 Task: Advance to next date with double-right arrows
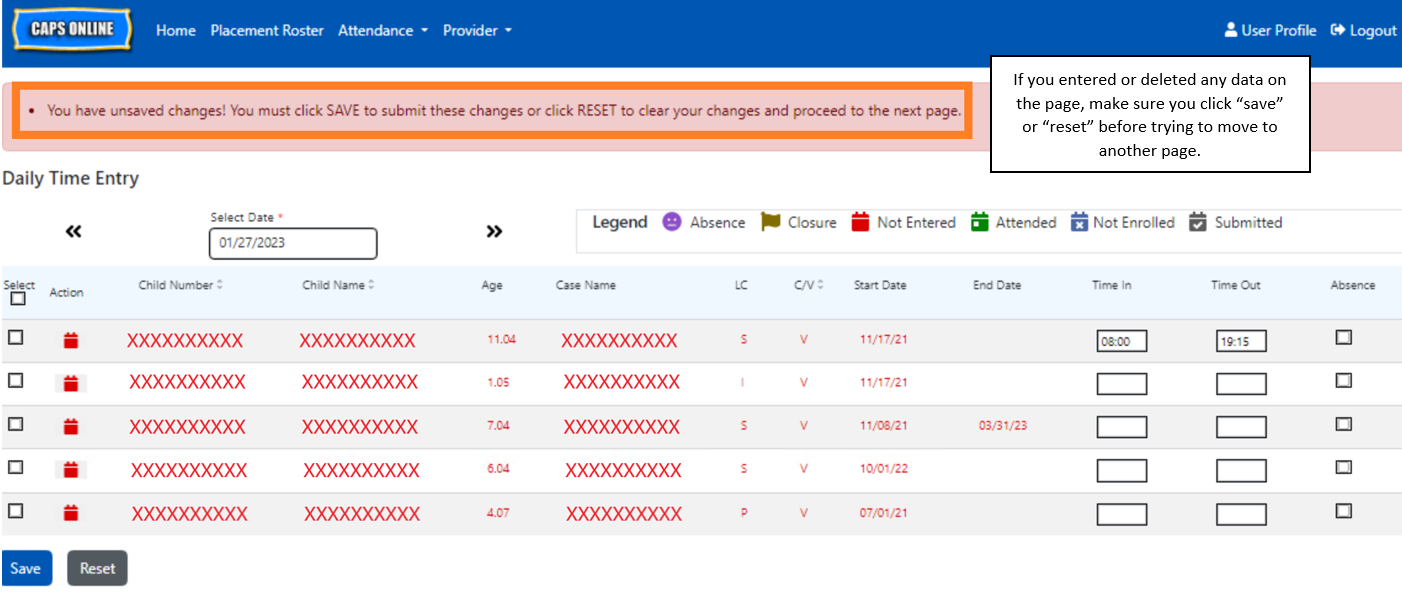(x=494, y=232)
